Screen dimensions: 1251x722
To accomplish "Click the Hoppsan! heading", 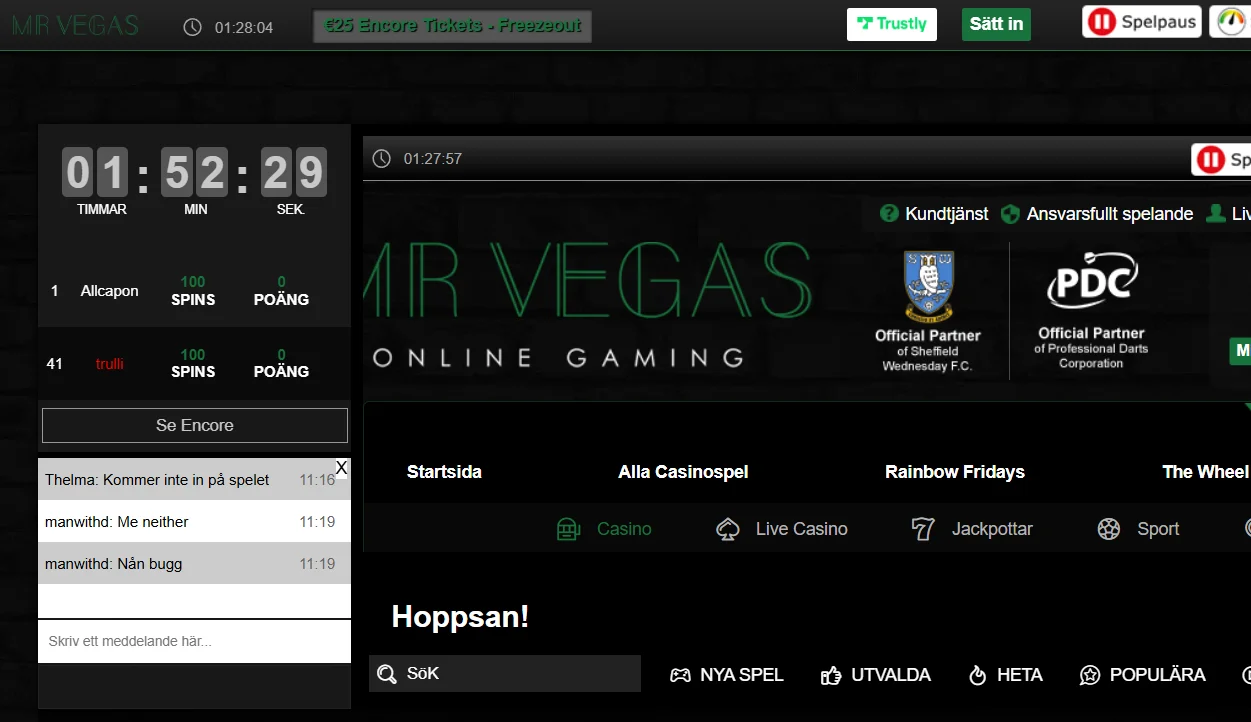I will click(460, 616).
